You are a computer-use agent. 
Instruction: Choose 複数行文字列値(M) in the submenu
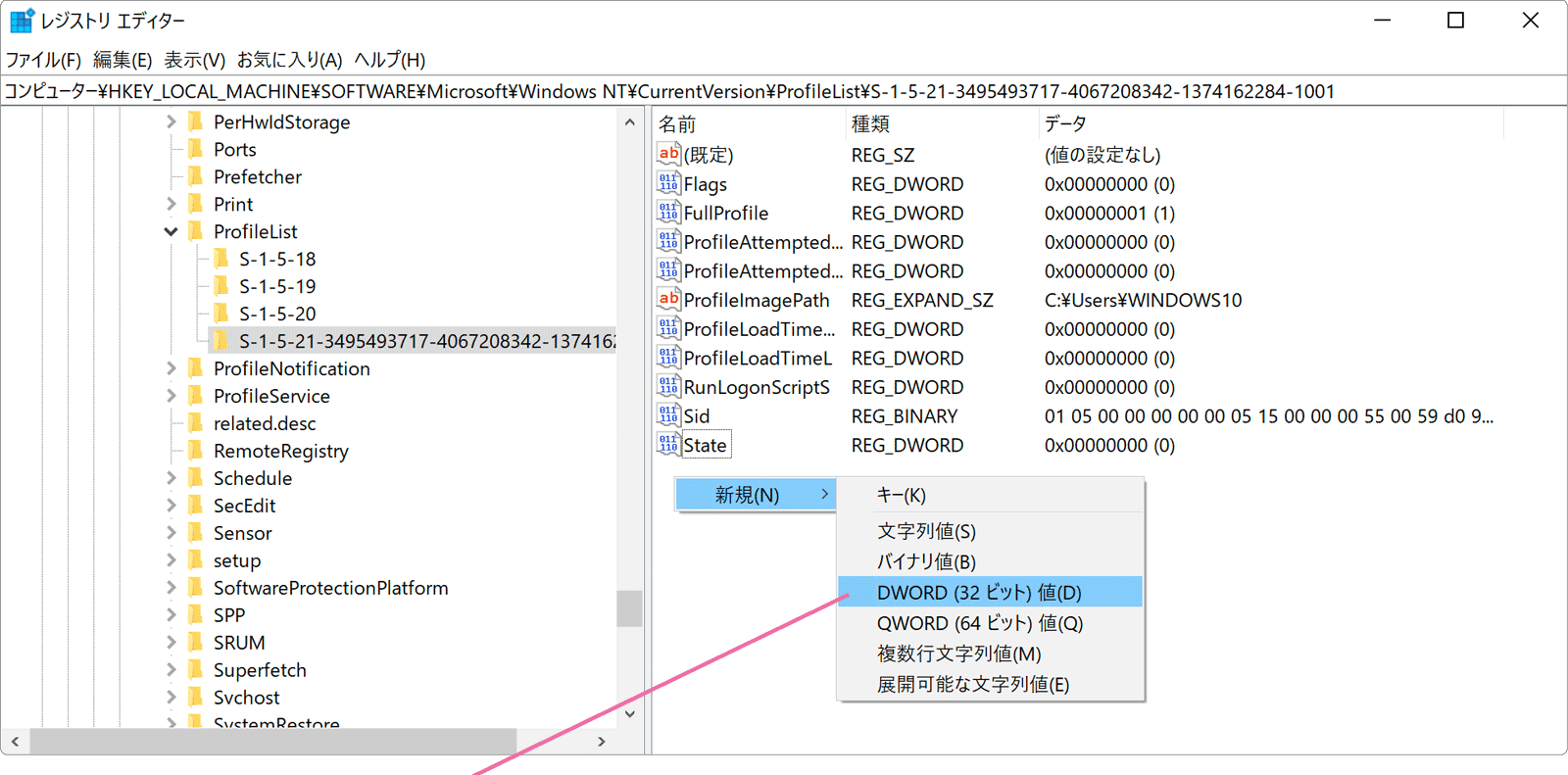990,654
